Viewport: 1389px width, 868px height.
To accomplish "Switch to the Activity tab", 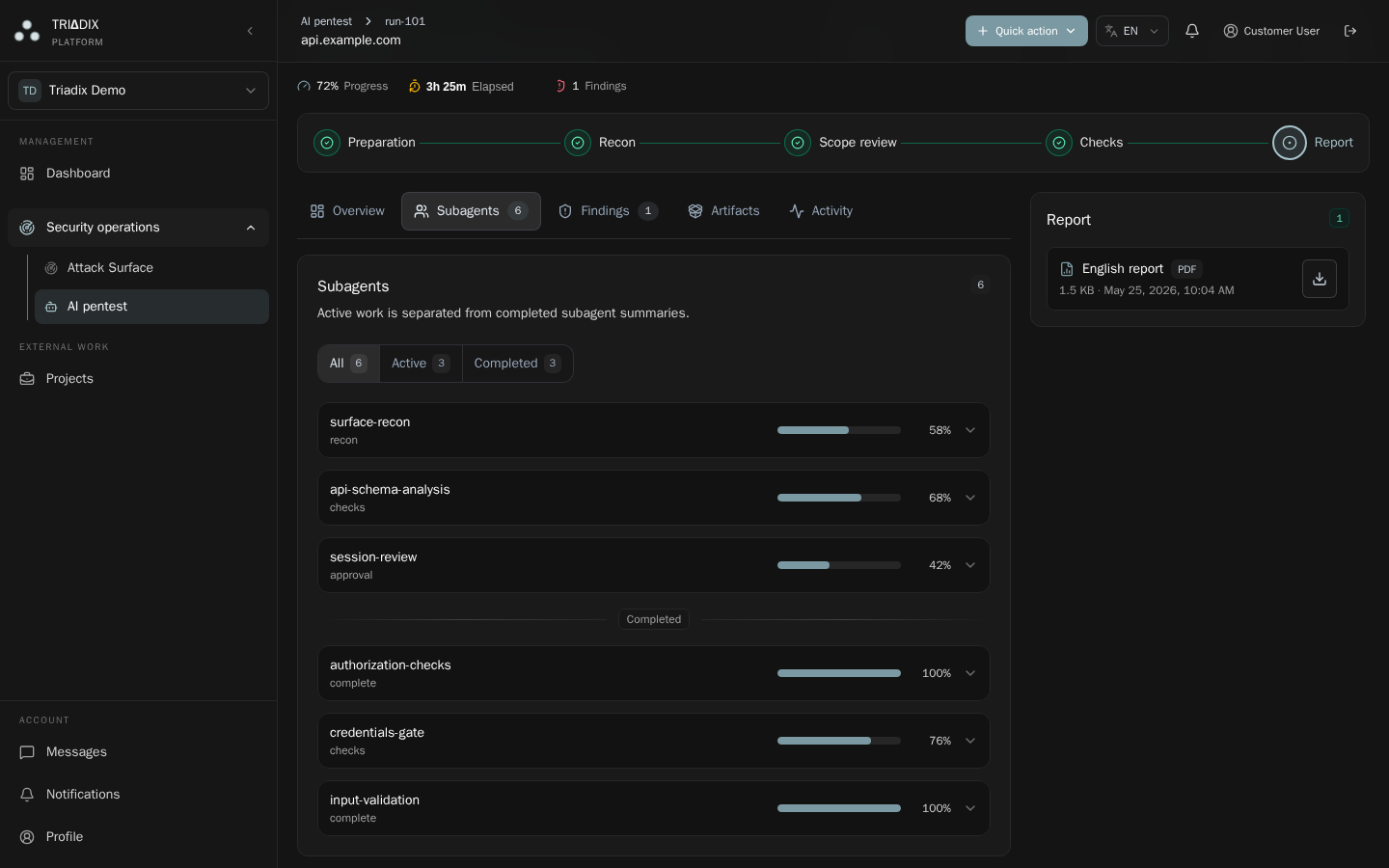I will pyautogui.click(x=821, y=211).
